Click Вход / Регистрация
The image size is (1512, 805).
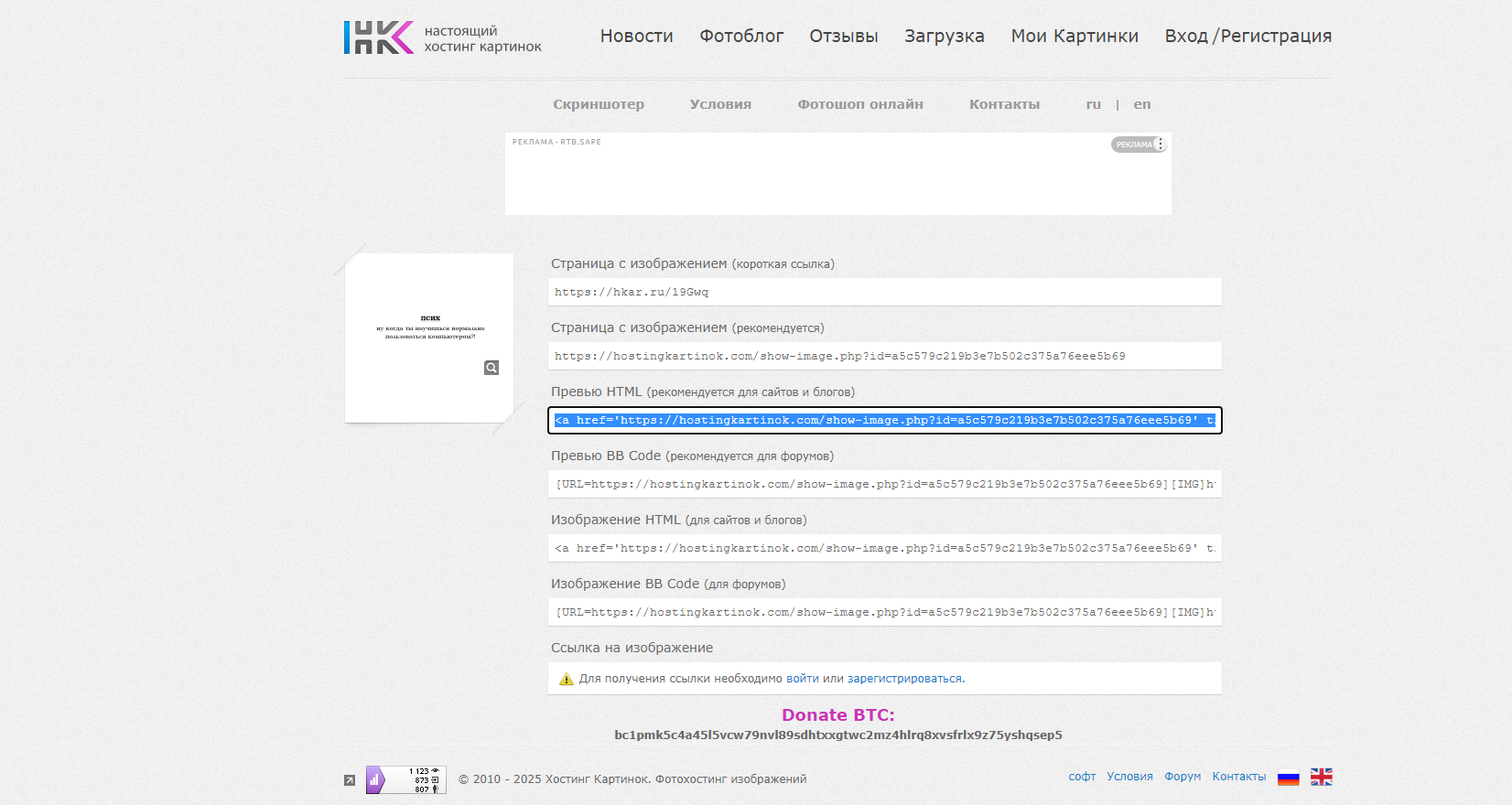click(x=1248, y=36)
